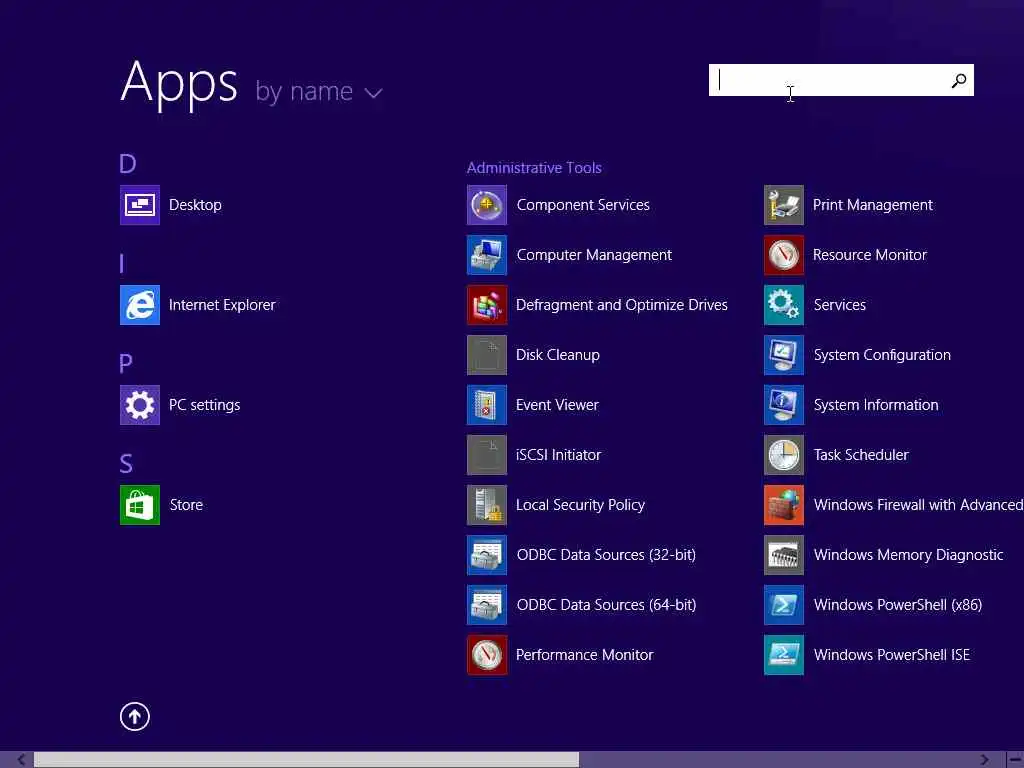1024x768 pixels.
Task: Click the 'PC settings' label text
Action: pyautogui.click(x=204, y=405)
